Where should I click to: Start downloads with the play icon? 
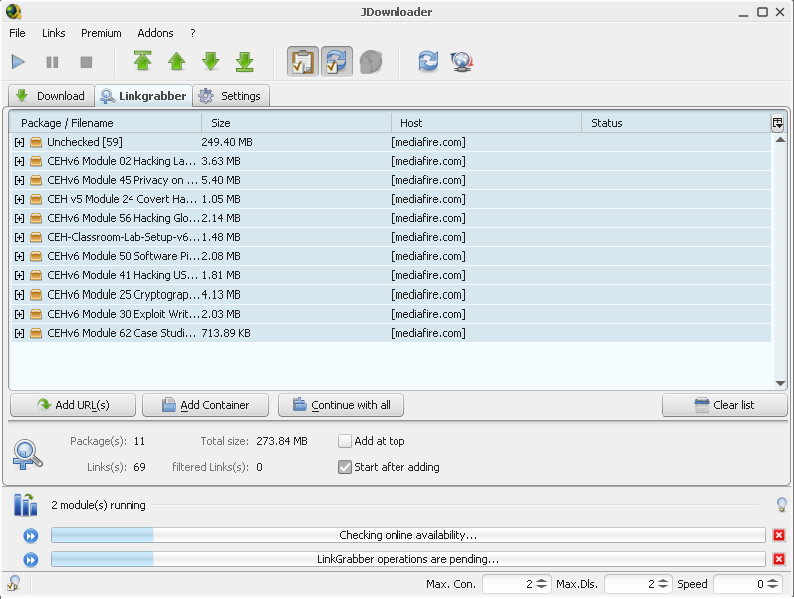[18, 62]
